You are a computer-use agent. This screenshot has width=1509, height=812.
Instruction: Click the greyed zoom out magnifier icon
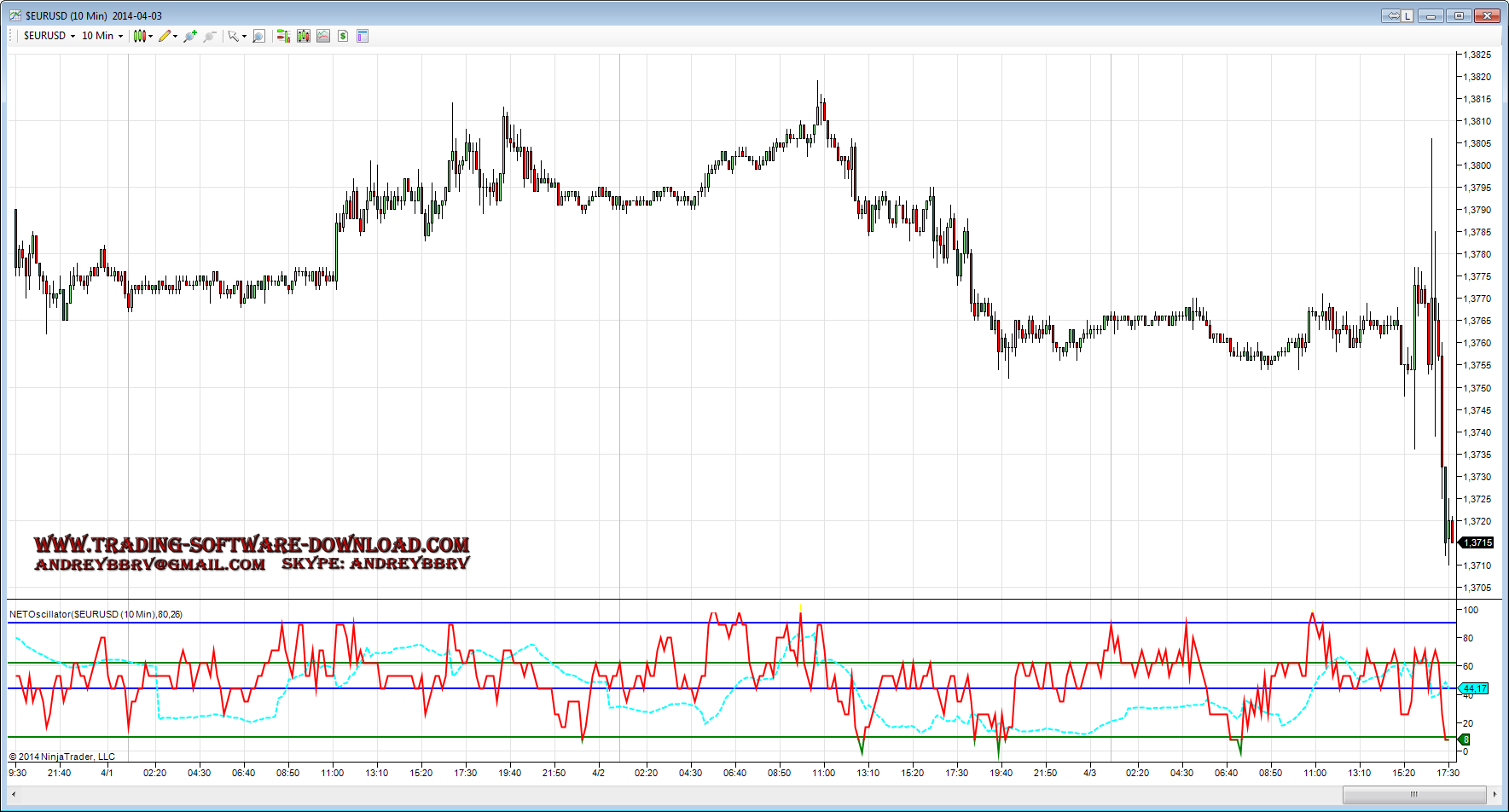pyautogui.click(x=209, y=36)
